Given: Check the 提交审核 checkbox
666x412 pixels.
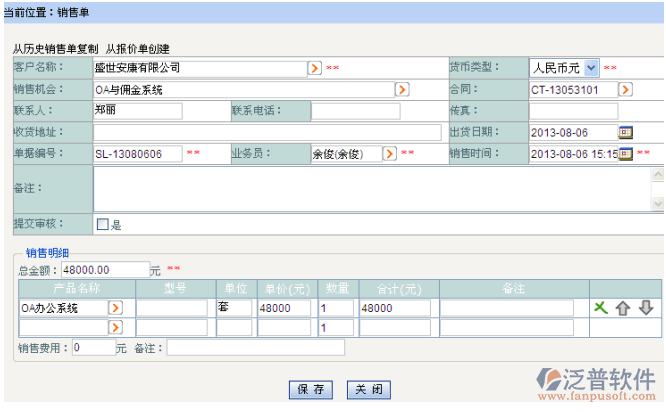Looking at the screenshot, I should click(x=102, y=225).
